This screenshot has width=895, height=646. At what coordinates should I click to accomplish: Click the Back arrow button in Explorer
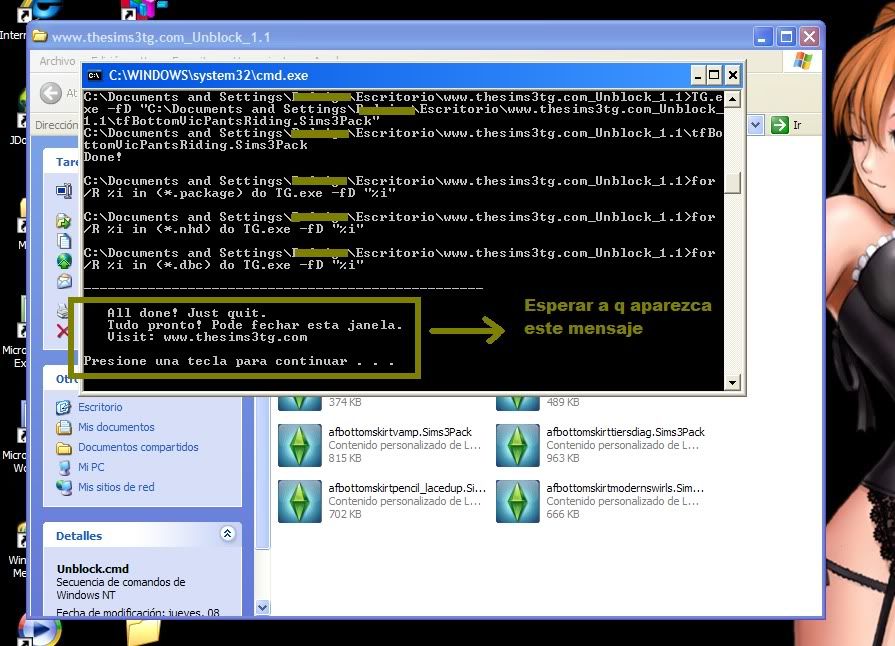click(50, 93)
